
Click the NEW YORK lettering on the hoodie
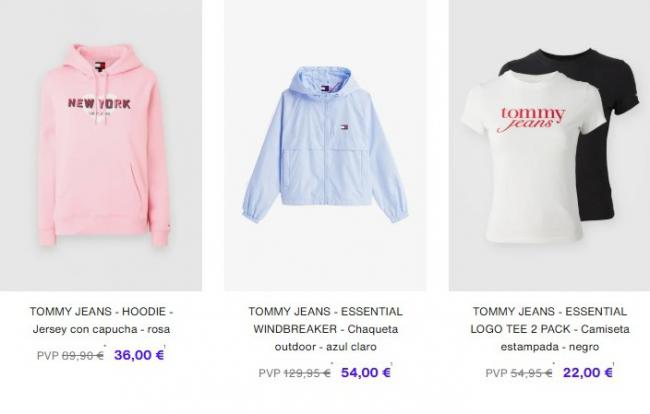pos(99,103)
